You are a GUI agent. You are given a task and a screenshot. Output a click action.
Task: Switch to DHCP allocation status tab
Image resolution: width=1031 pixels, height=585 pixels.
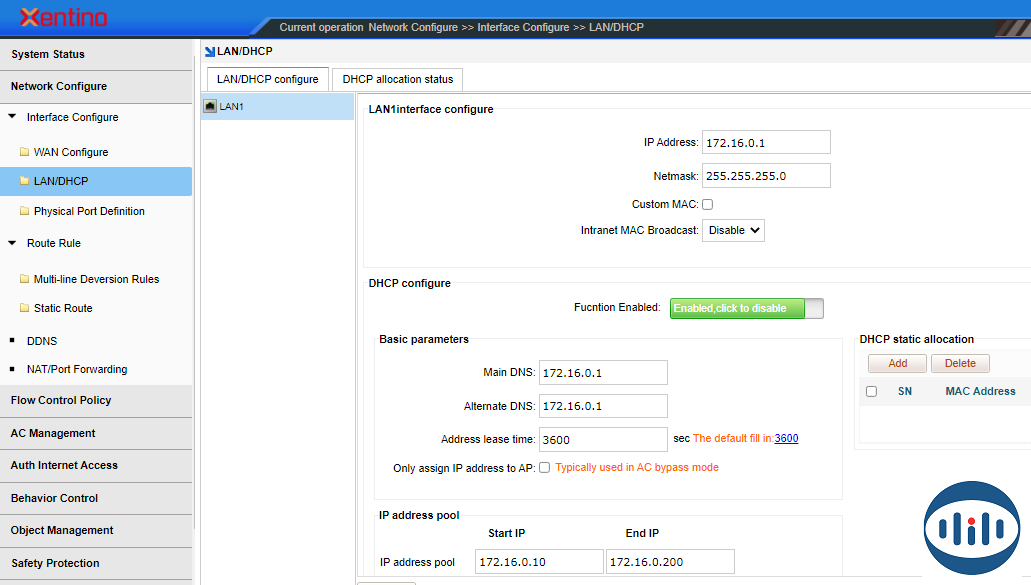coord(397,79)
